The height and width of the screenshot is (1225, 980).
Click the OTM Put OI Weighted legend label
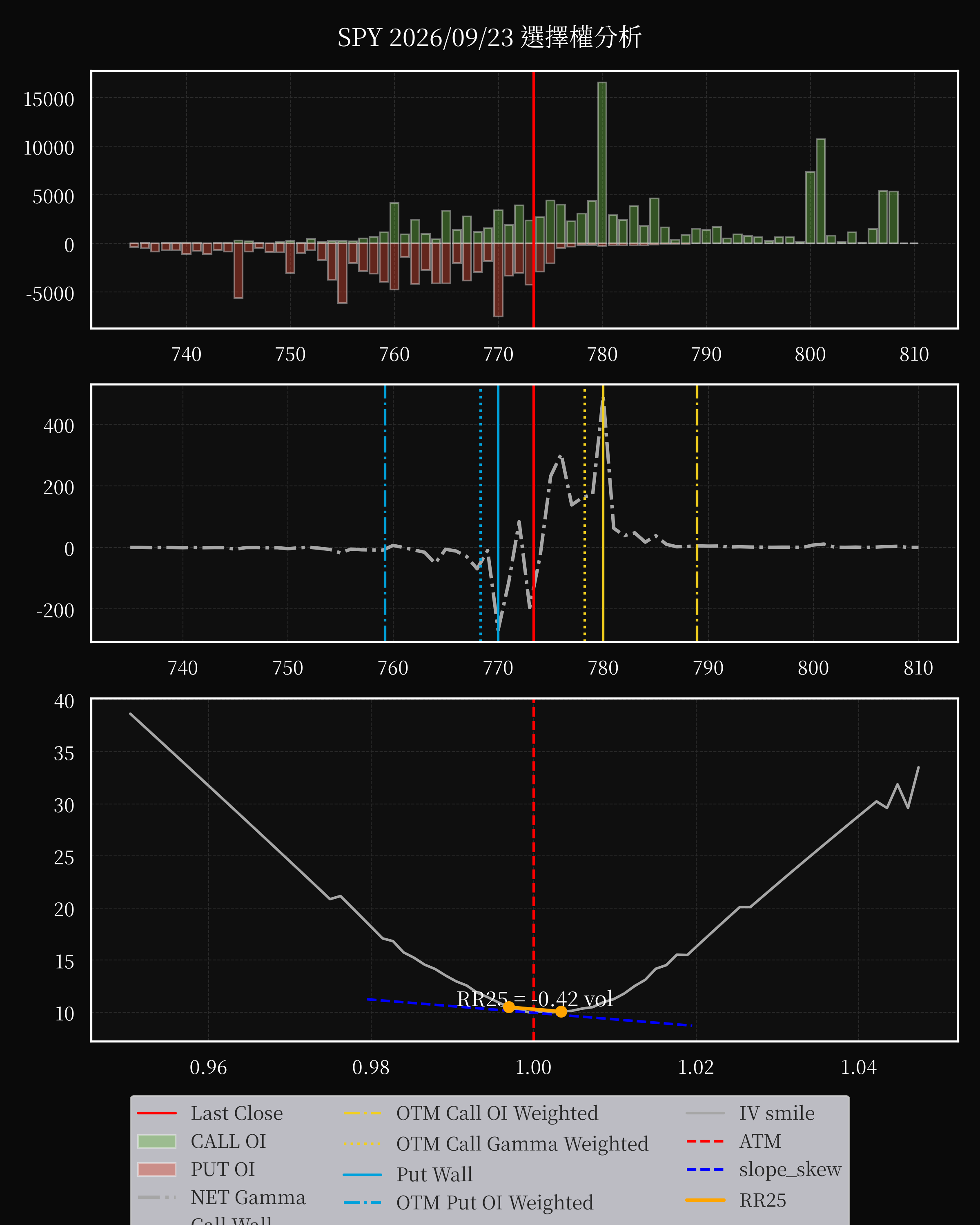coord(495,1203)
